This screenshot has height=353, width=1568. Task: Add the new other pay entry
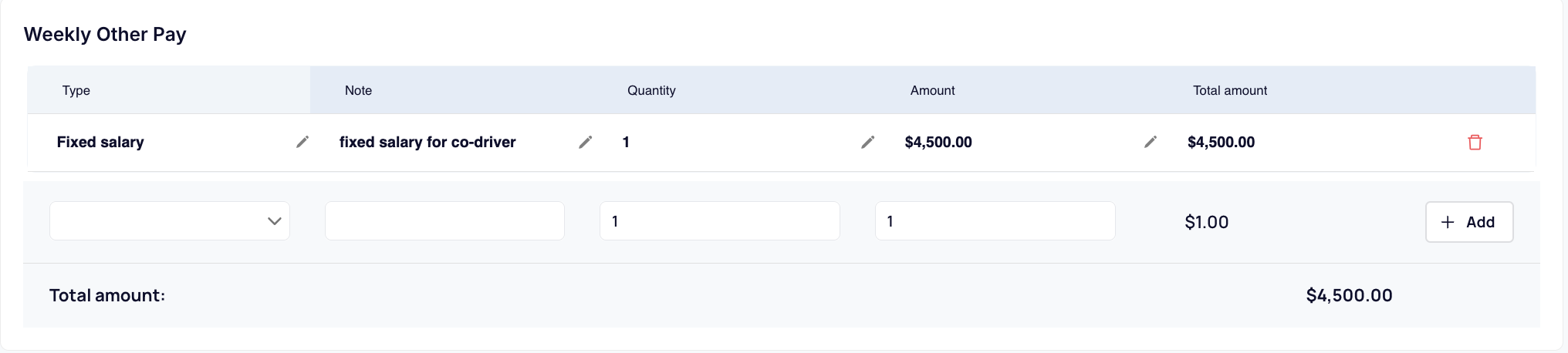(1469, 222)
